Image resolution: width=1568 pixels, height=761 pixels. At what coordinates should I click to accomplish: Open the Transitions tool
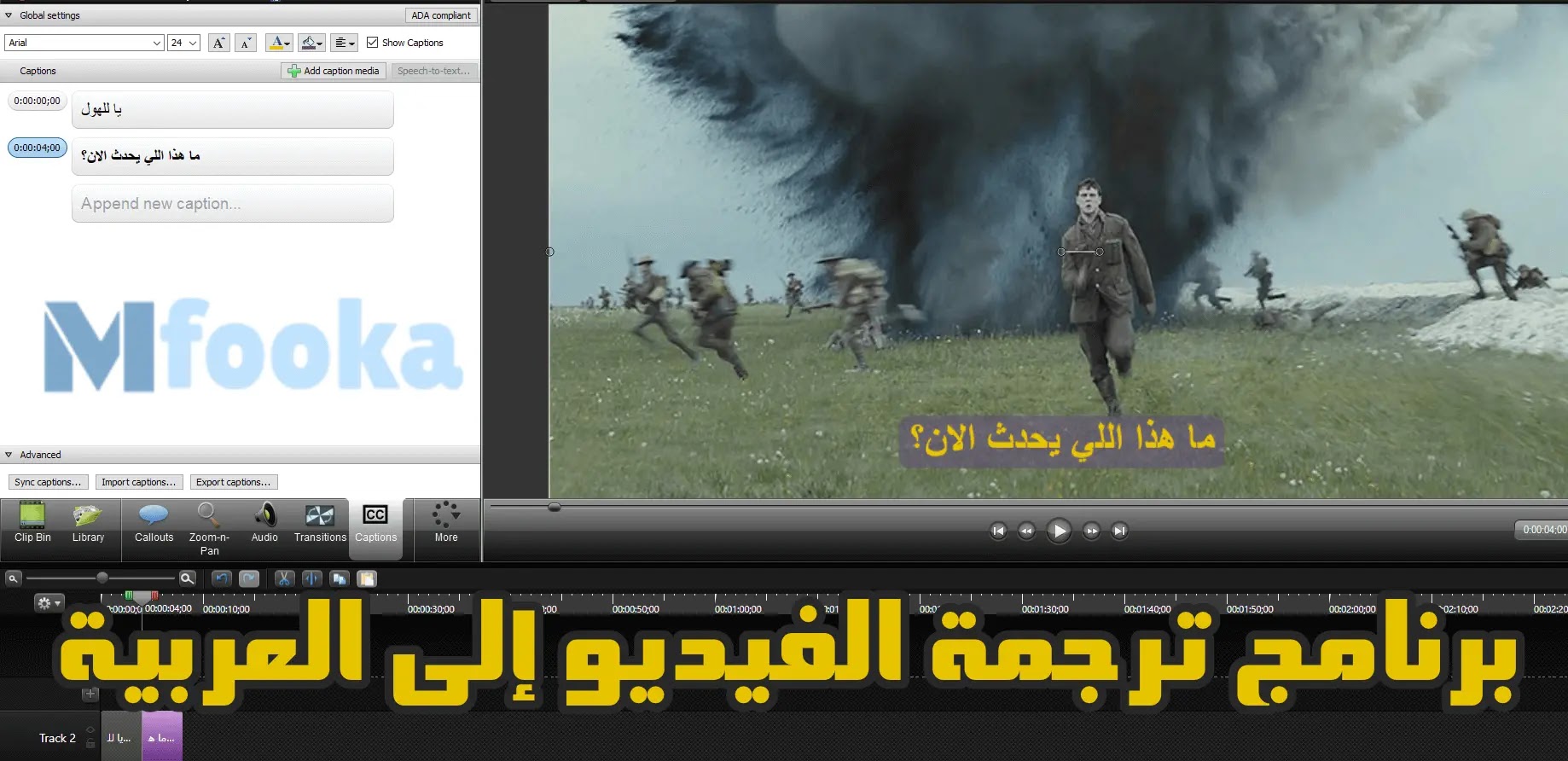click(320, 524)
